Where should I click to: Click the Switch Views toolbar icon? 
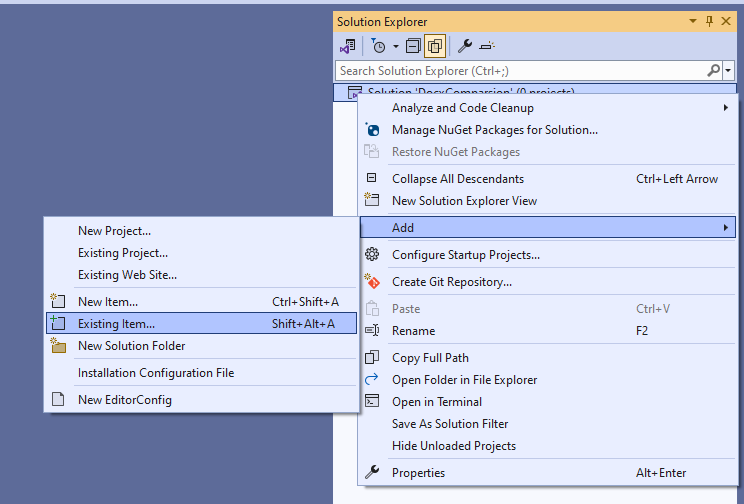347,46
